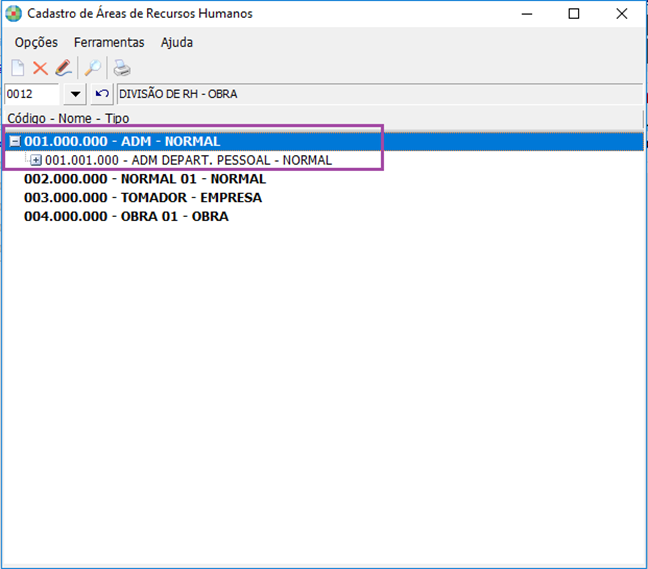This screenshot has height=569, width=648.
Task: Click the code field containing 0012
Action: pyautogui.click(x=32, y=94)
